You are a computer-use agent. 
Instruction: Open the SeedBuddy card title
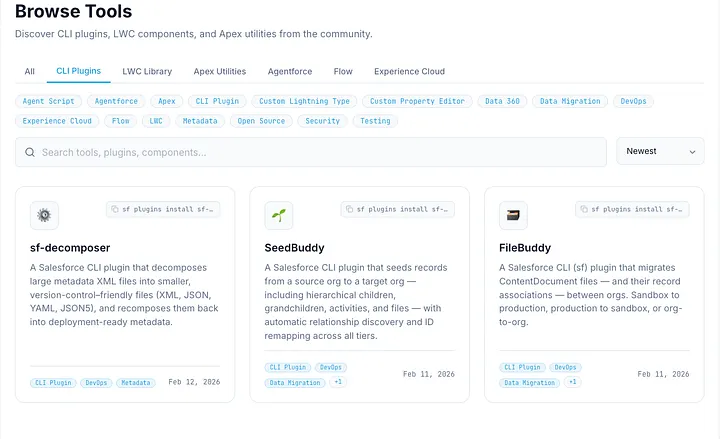tap(294, 248)
